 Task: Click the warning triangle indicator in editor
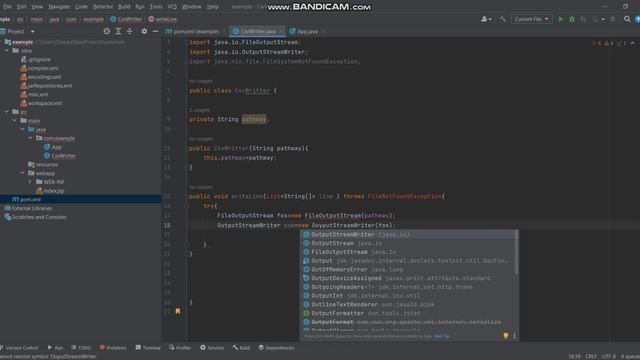click(x=609, y=43)
